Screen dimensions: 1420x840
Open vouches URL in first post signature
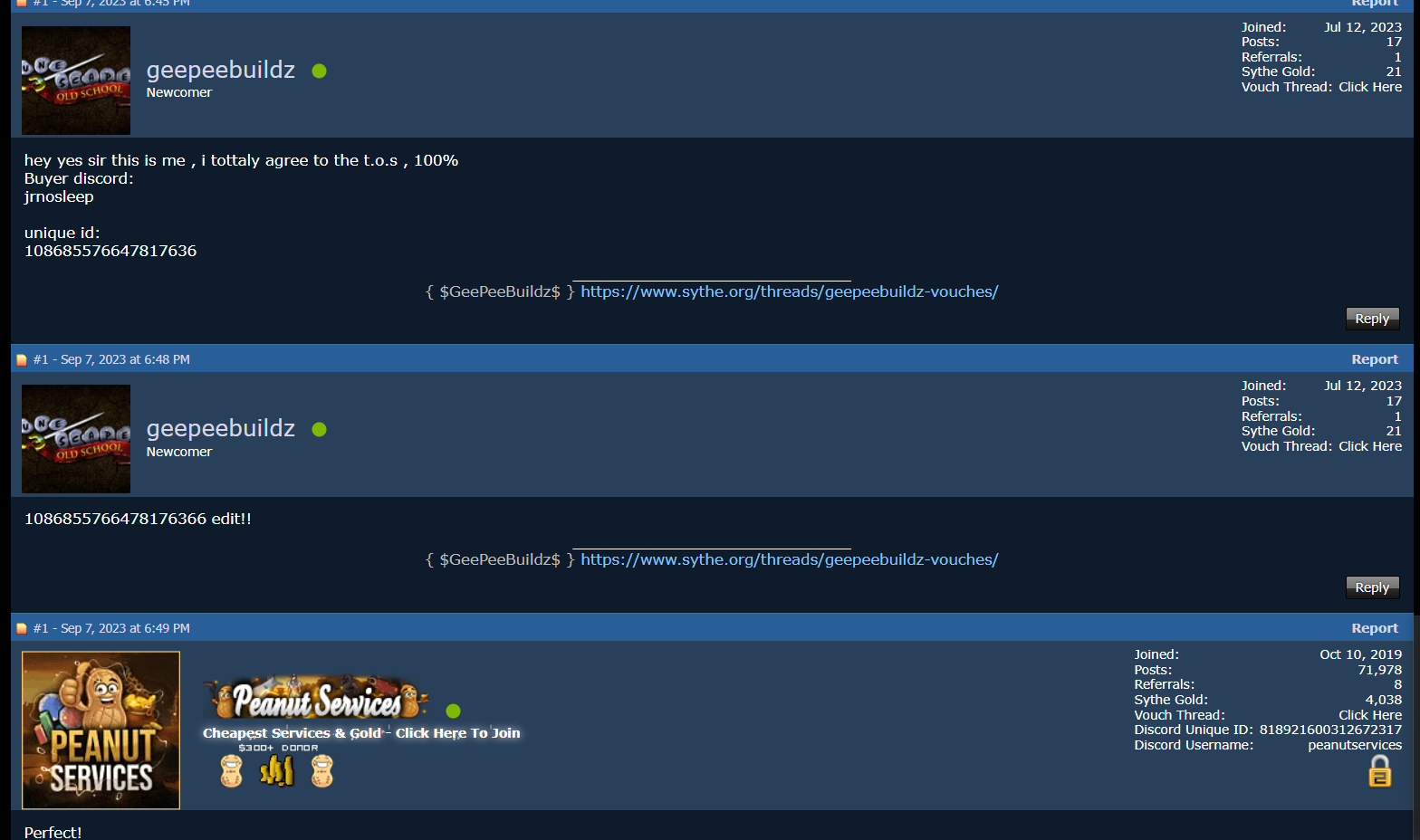point(789,291)
